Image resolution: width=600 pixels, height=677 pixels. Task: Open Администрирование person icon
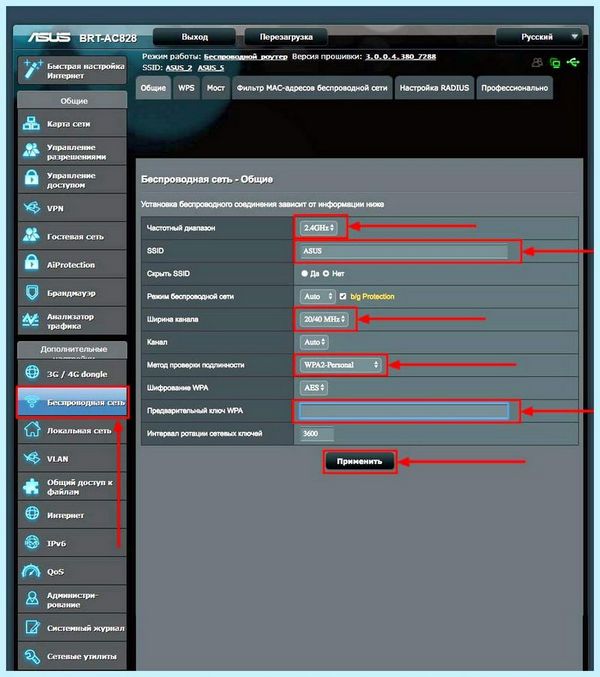click(x=32, y=598)
